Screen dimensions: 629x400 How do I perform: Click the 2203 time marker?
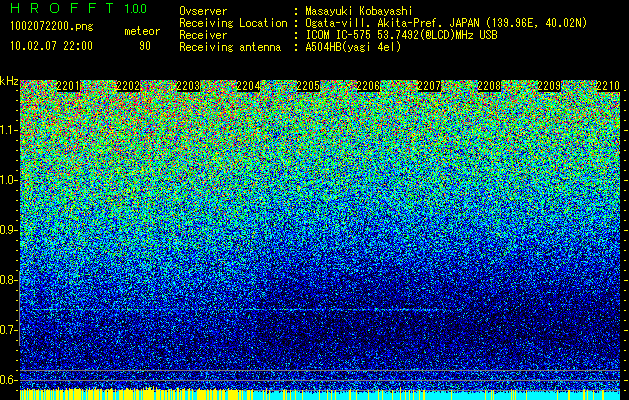click(x=188, y=86)
